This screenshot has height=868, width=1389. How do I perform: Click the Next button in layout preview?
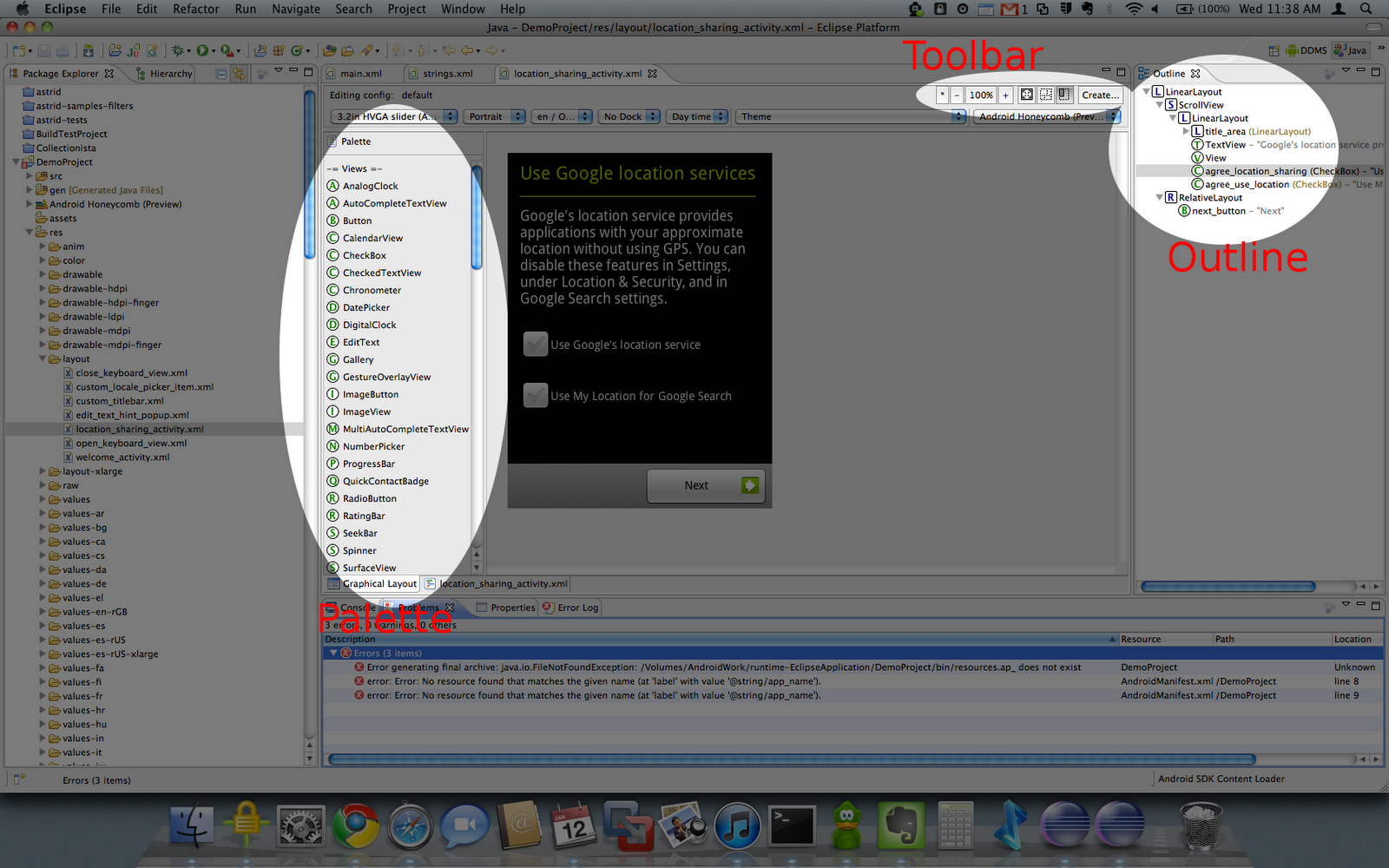click(x=705, y=485)
